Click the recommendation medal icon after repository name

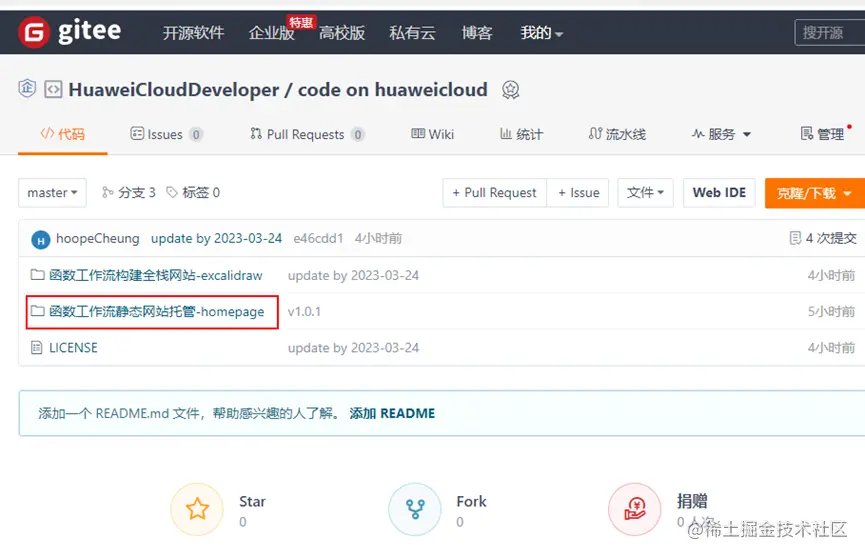510,89
